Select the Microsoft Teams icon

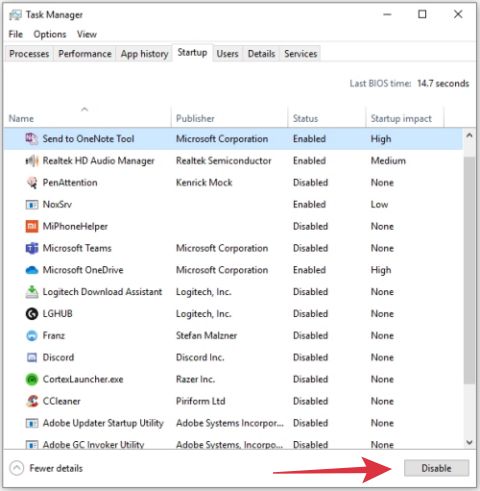(x=32, y=248)
